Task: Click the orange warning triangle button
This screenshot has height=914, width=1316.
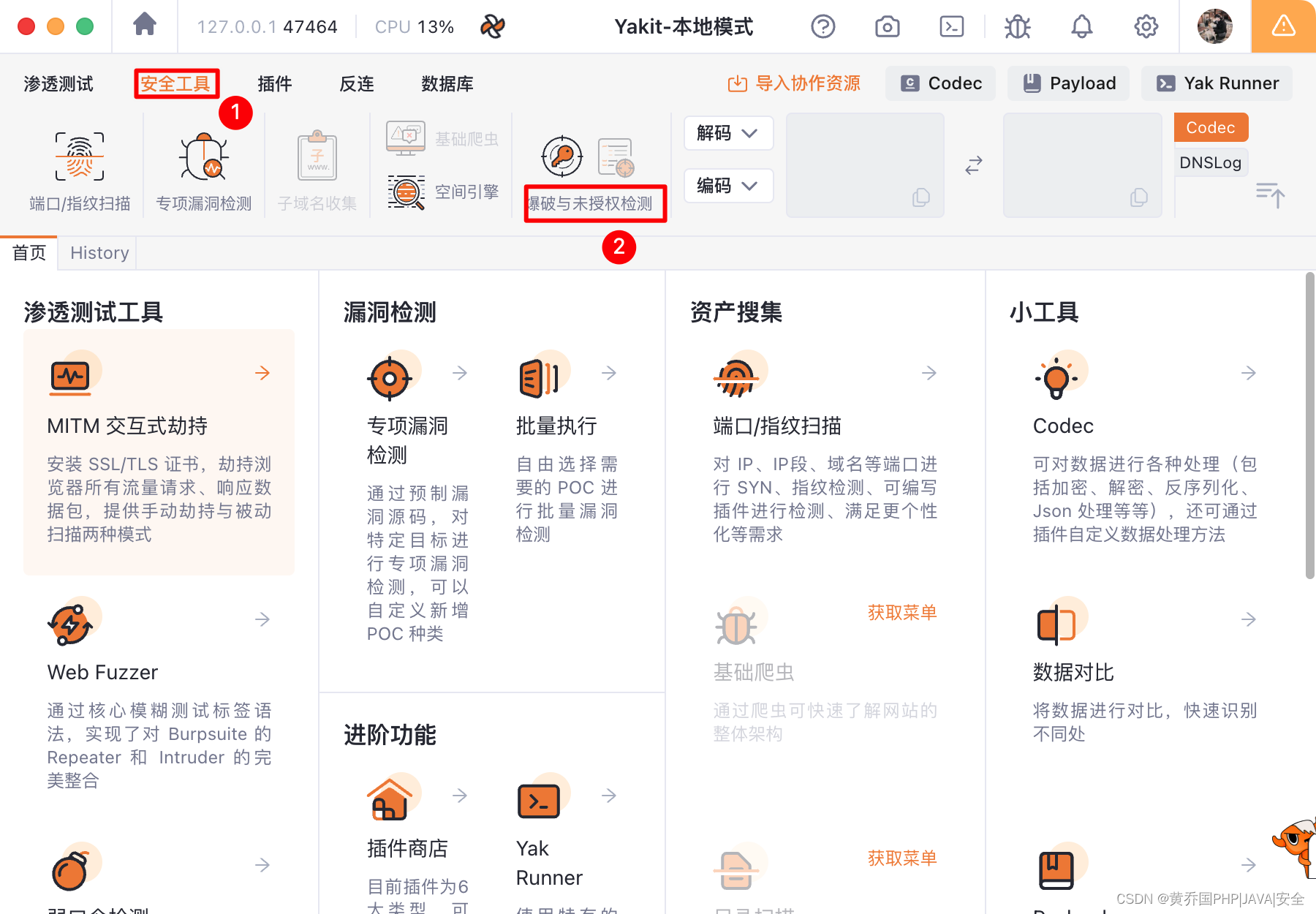Action: click(1283, 26)
